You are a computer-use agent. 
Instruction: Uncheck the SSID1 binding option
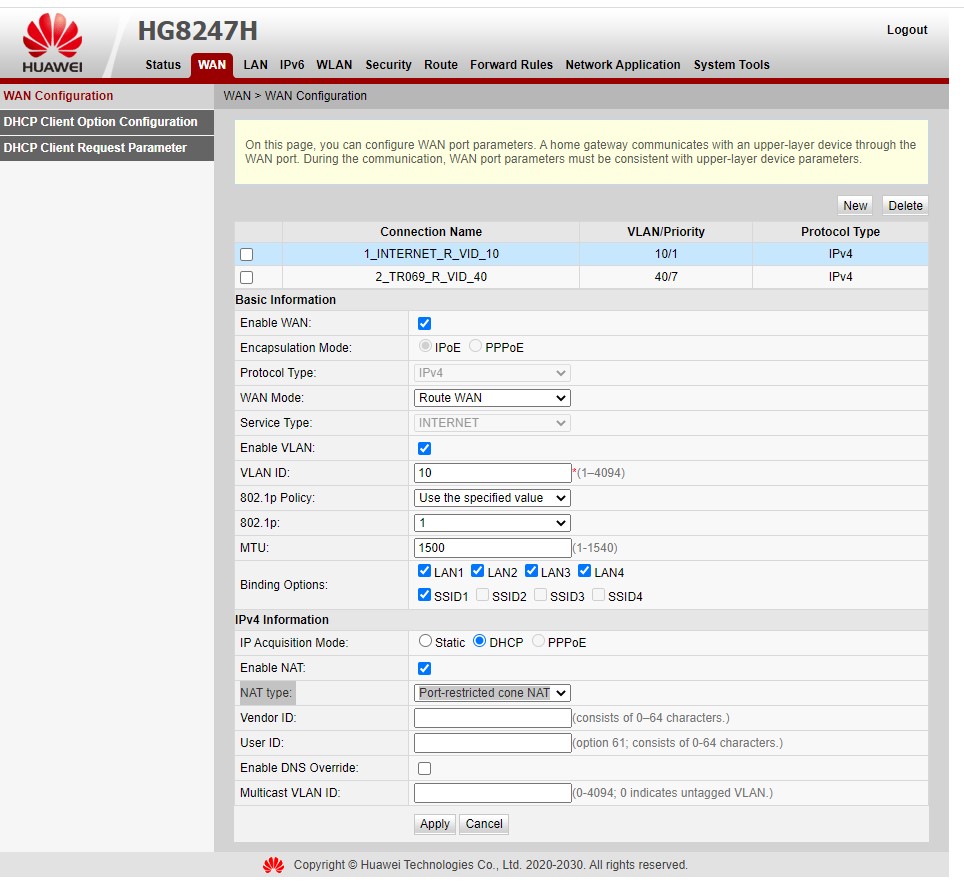pyautogui.click(x=424, y=595)
